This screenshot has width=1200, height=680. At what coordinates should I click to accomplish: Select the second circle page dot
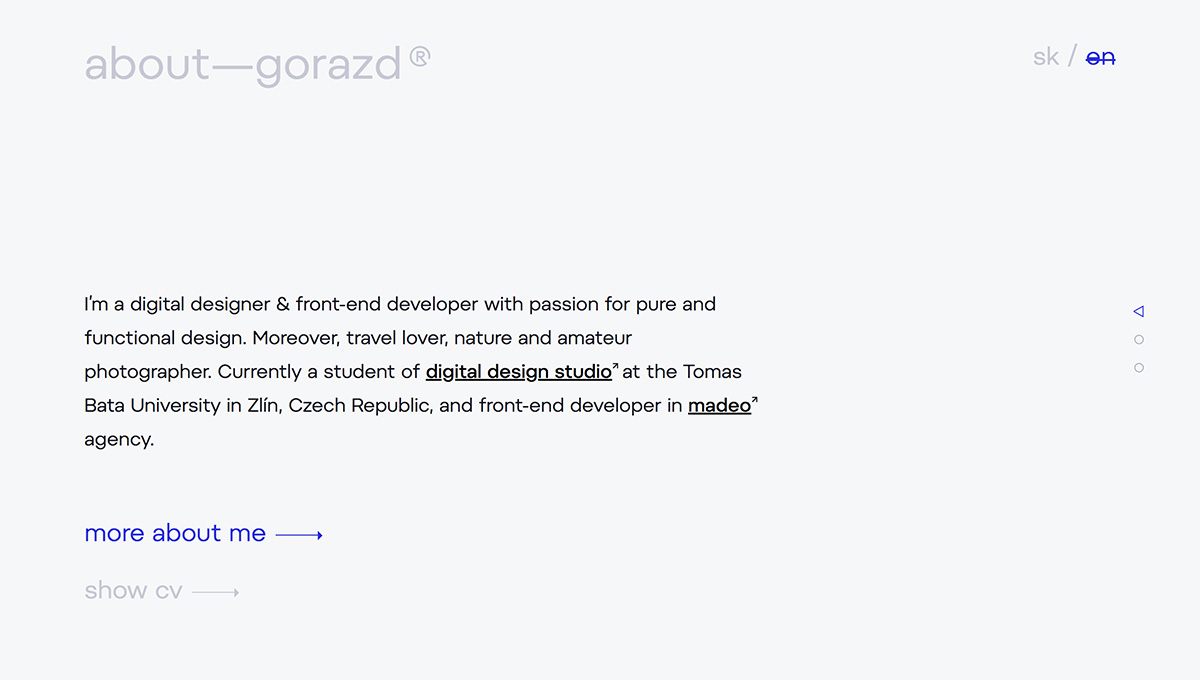point(1139,340)
